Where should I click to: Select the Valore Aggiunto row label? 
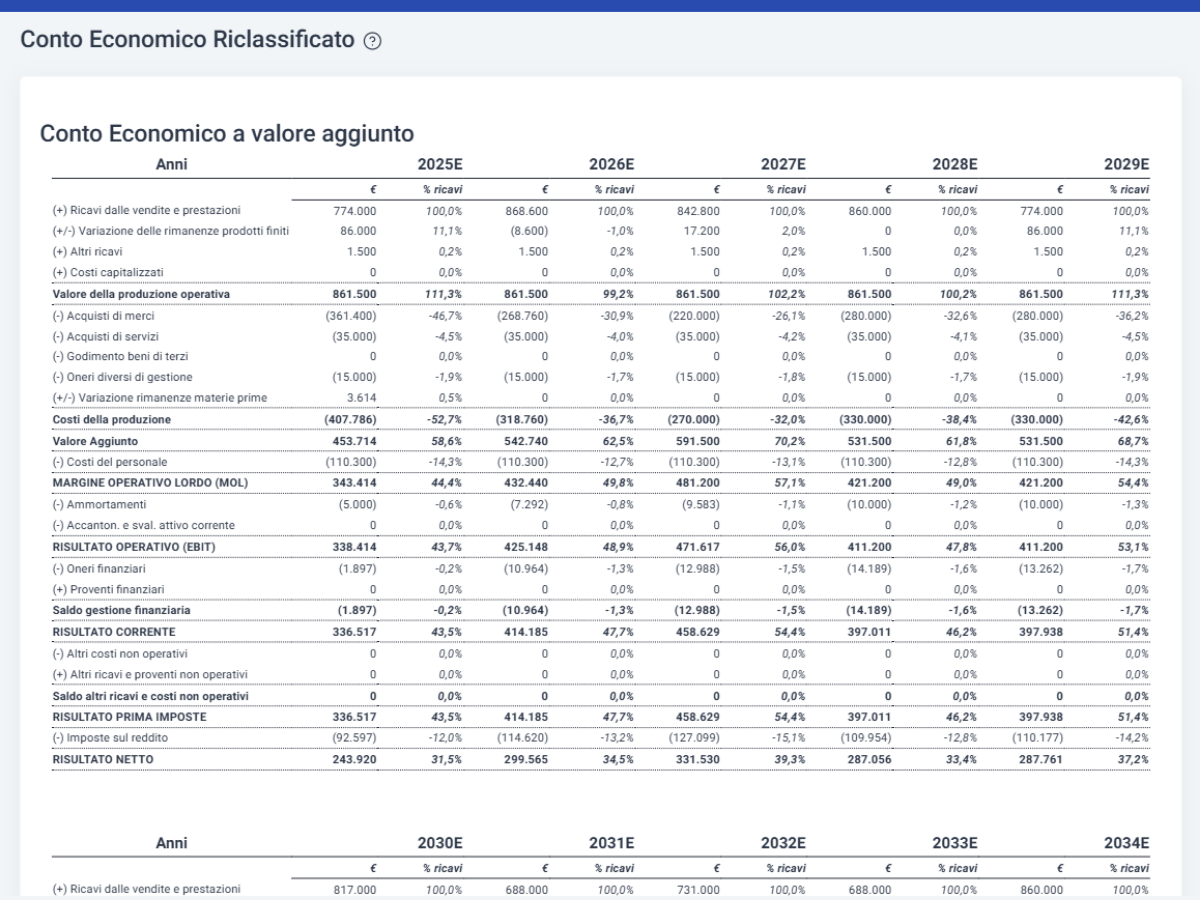pyautogui.click(x=95, y=440)
